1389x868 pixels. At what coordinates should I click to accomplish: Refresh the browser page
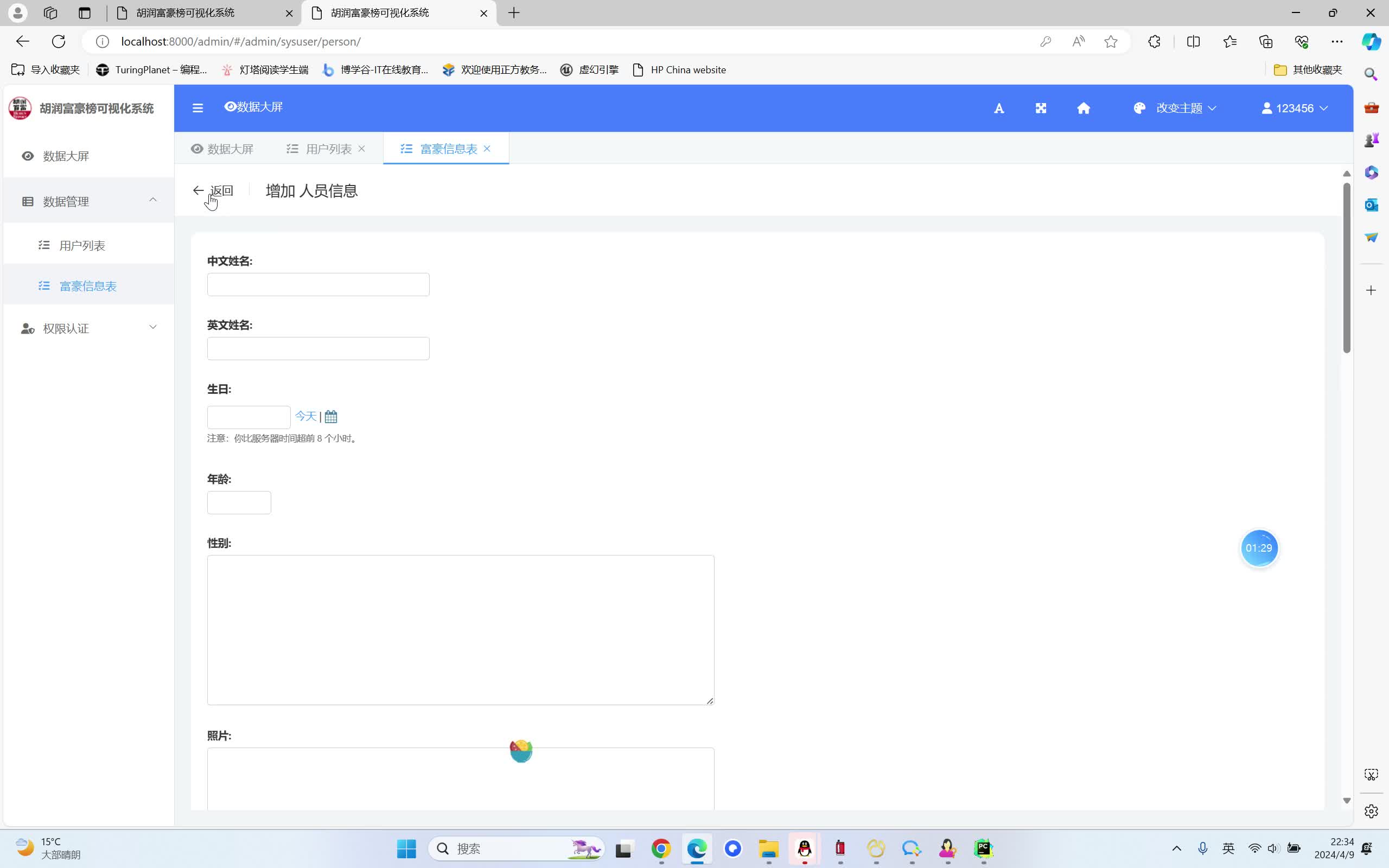(x=59, y=41)
